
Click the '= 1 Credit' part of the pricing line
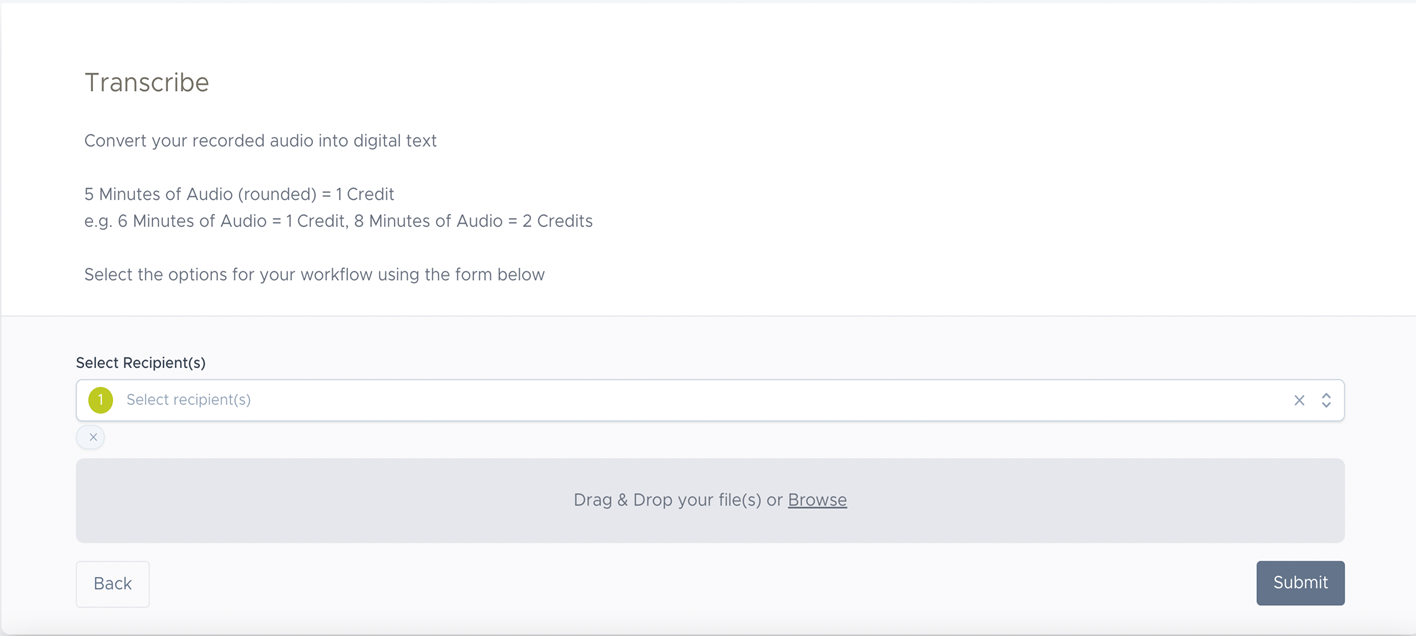pyautogui.click(x=358, y=194)
